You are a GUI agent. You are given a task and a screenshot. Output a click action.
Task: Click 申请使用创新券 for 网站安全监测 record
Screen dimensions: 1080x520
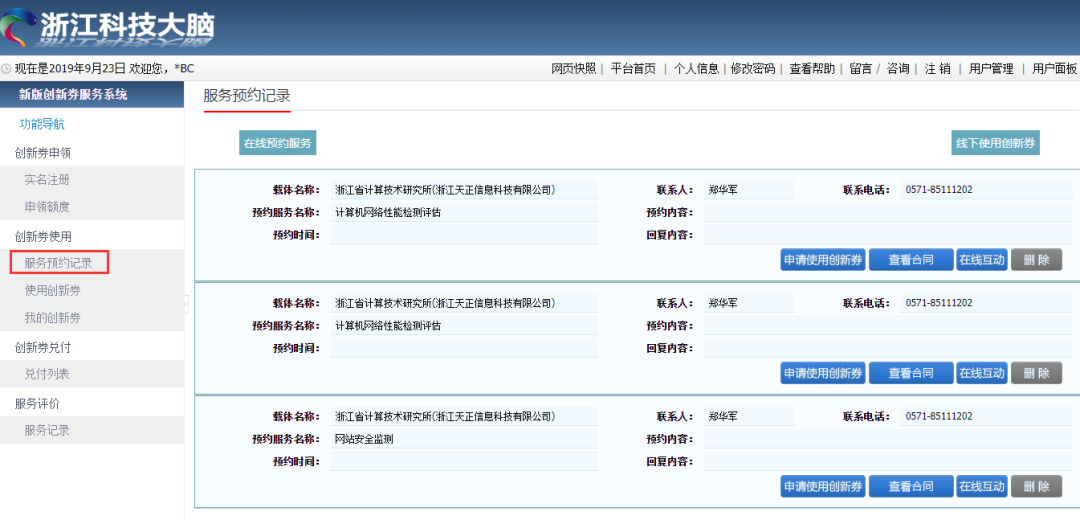(x=823, y=486)
